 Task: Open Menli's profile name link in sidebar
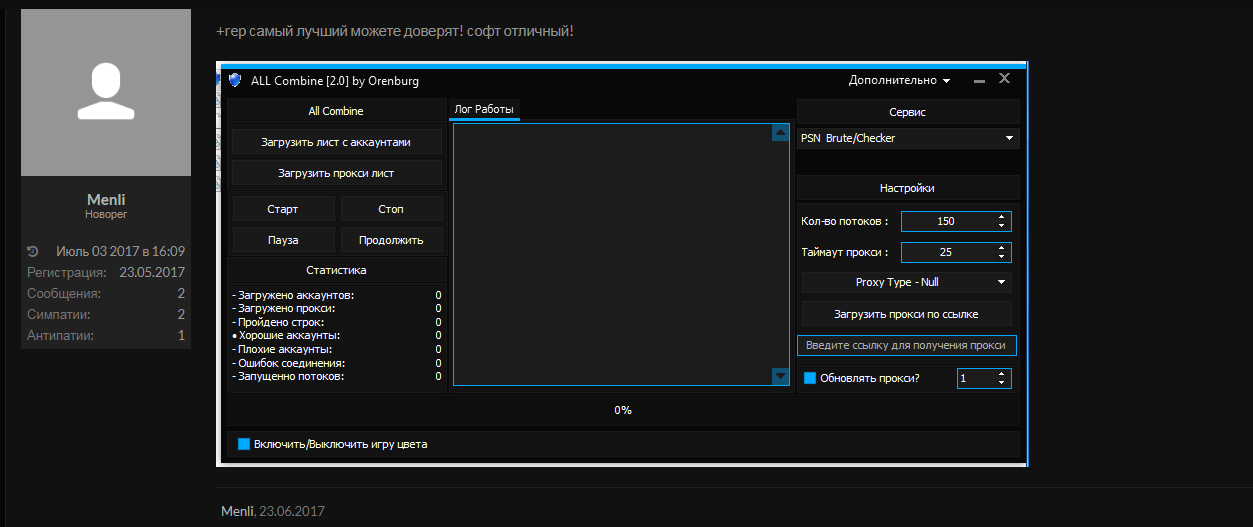[x=106, y=199]
